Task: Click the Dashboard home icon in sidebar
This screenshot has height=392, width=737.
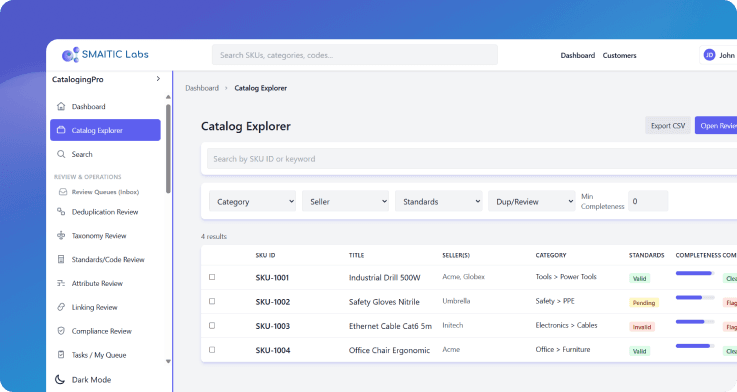Action: 61,106
